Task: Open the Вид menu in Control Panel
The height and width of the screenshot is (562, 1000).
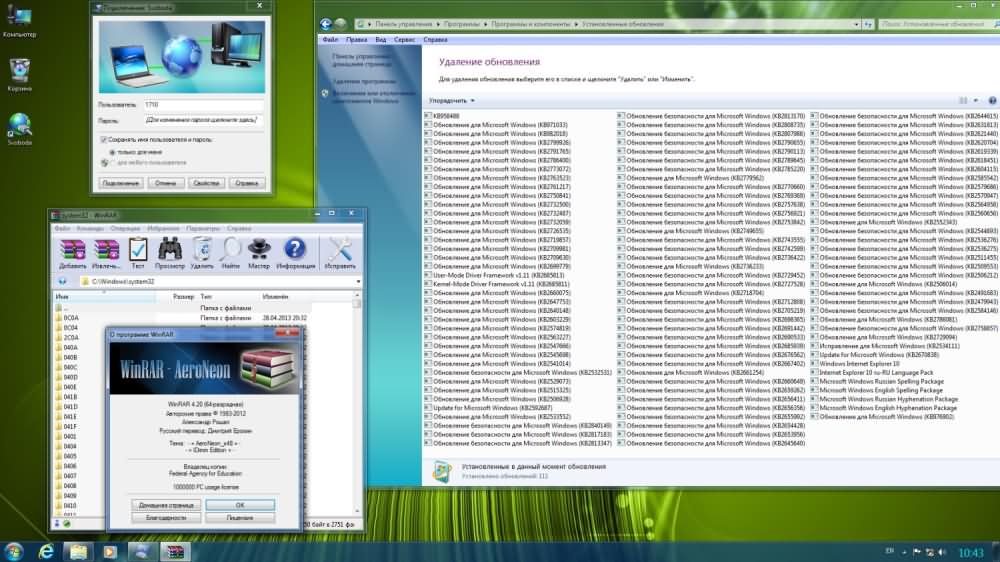Action: coord(381,39)
